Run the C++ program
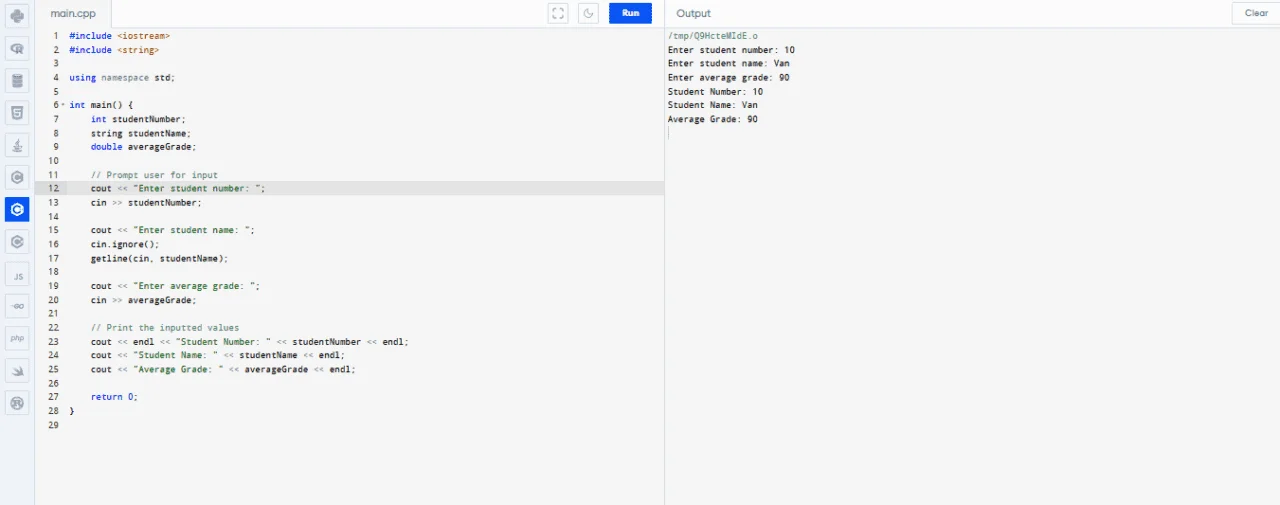Image resolution: width=1280 pixels, height=505 pixels. coord(630,13)
